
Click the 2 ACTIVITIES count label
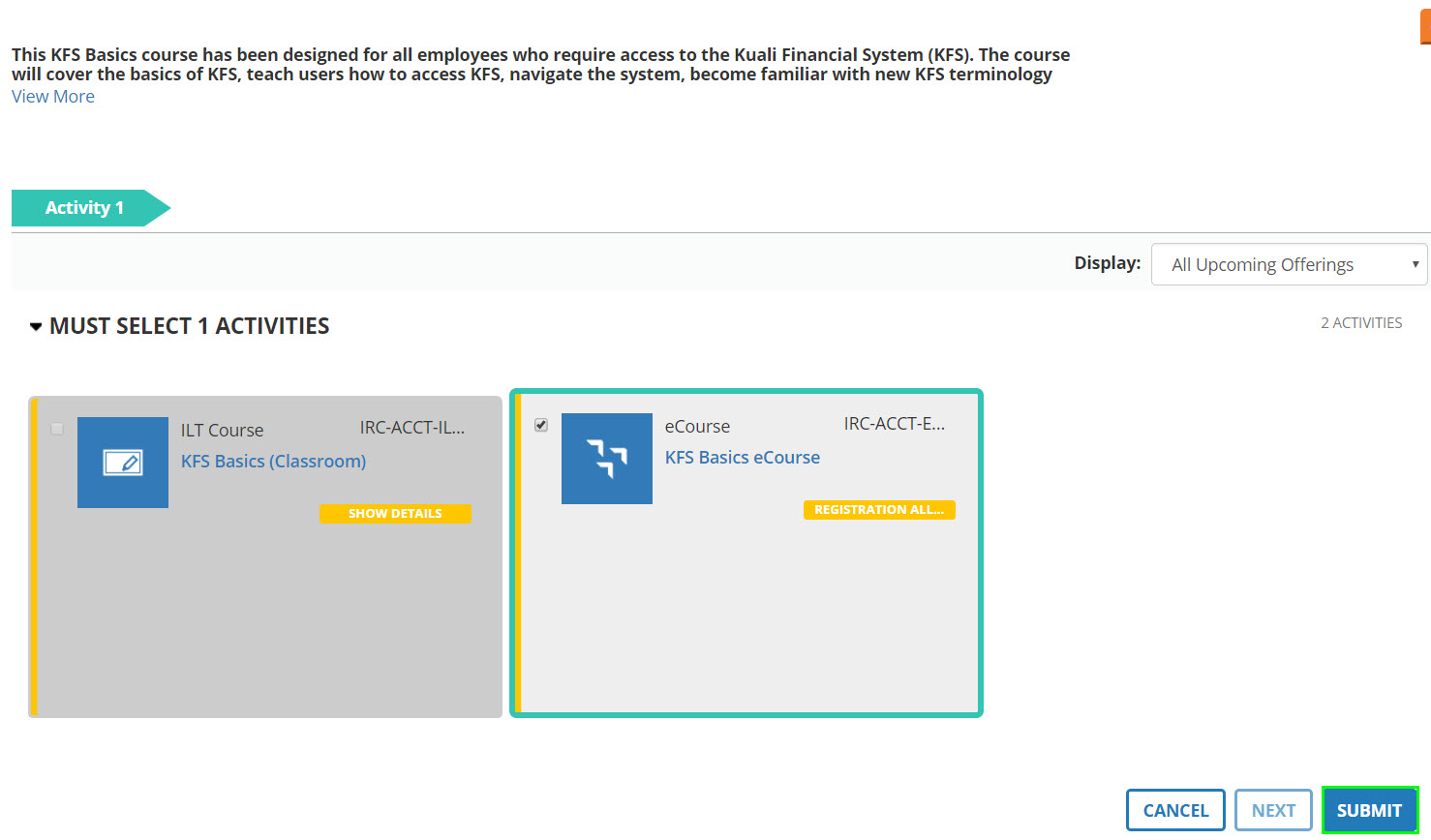click(x=1361, y=323)
